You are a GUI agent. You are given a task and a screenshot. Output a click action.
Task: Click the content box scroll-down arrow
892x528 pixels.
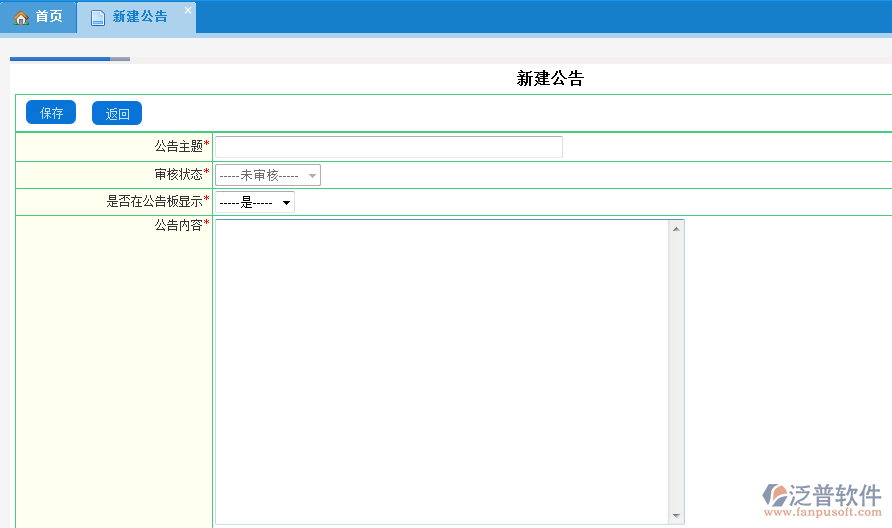[677, 516]
